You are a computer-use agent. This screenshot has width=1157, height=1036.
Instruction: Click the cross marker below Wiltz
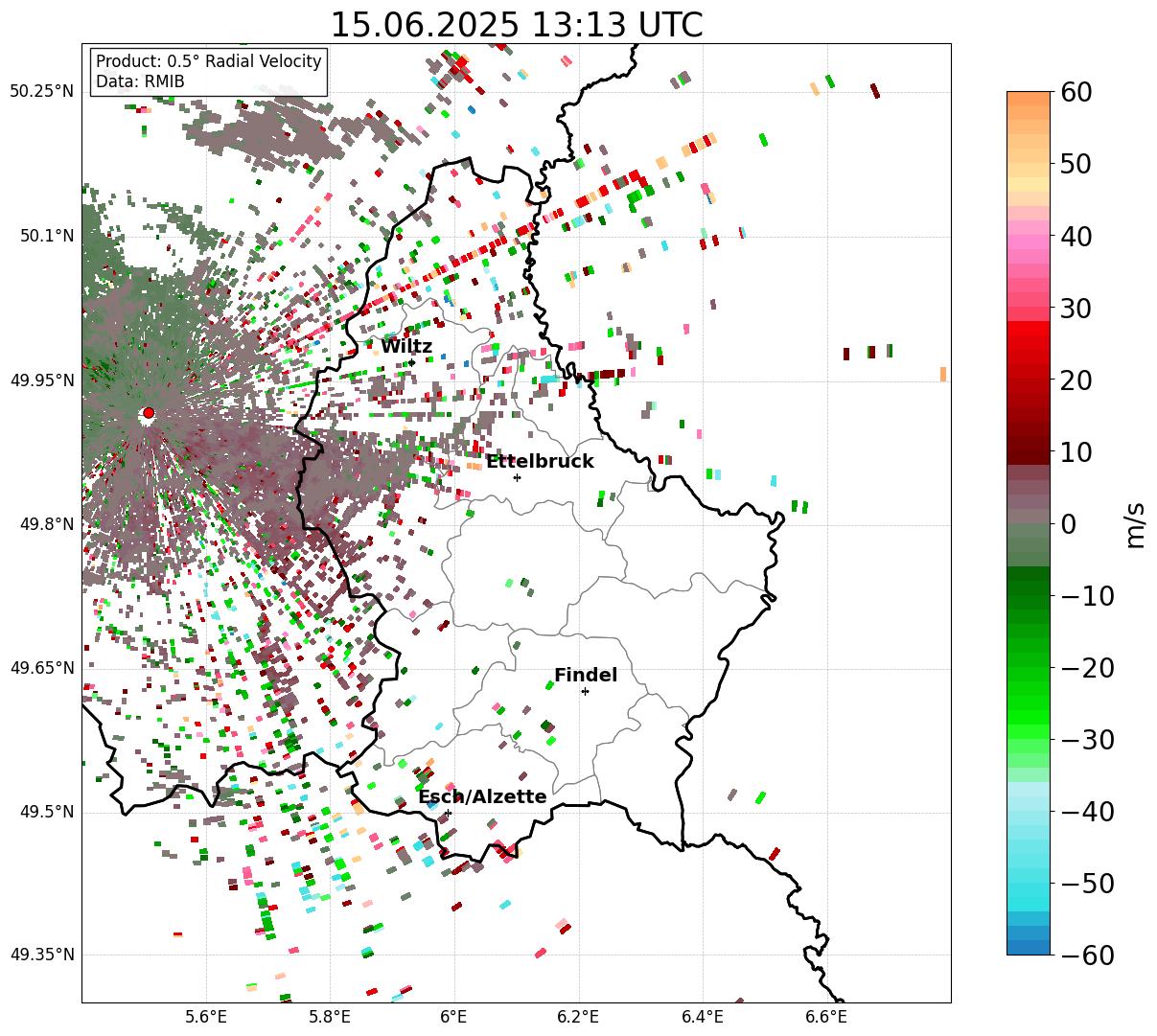pyautogui.click(x=411, y=362)
